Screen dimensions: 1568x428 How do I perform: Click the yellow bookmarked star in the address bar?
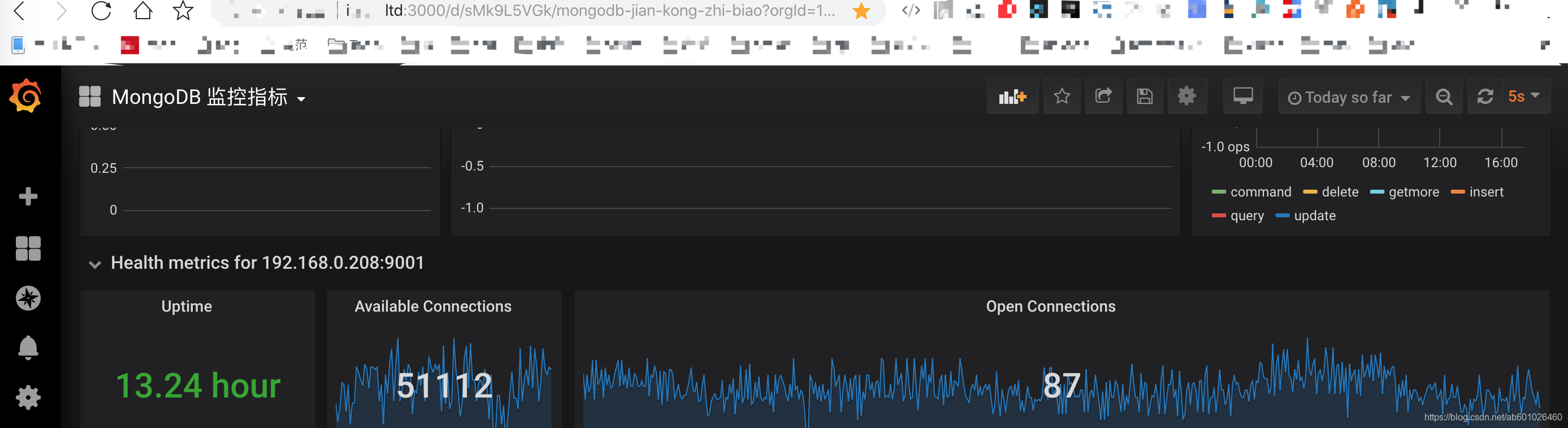(861, 11)
